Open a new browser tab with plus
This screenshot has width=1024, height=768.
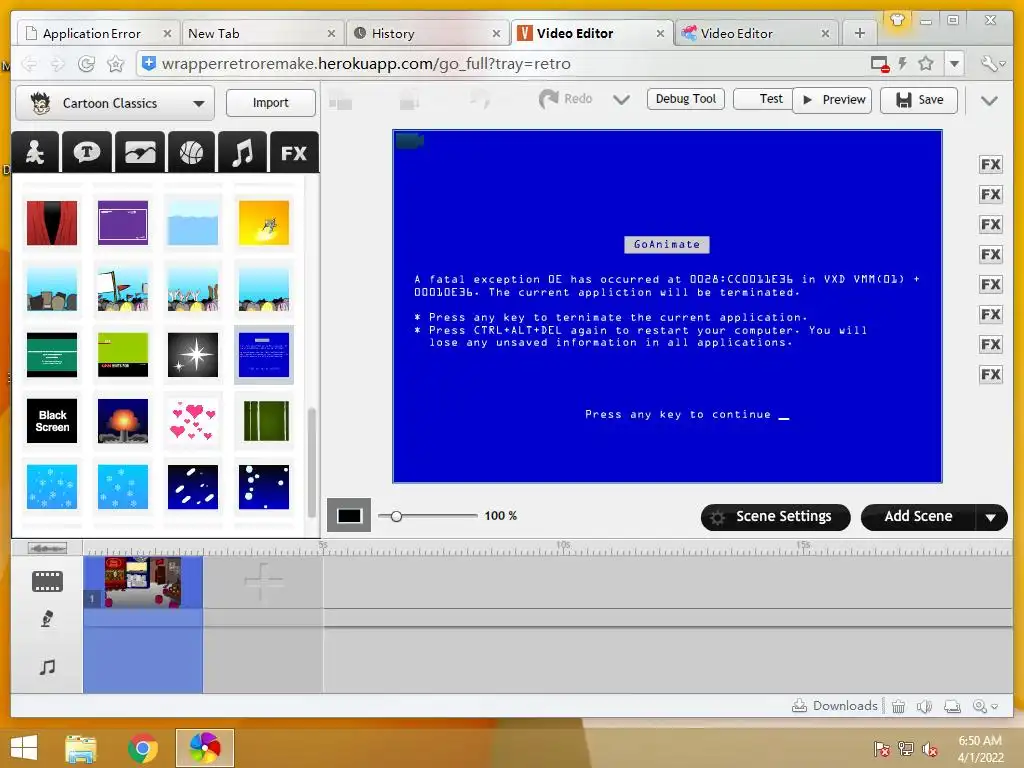(x=859, y=33)
